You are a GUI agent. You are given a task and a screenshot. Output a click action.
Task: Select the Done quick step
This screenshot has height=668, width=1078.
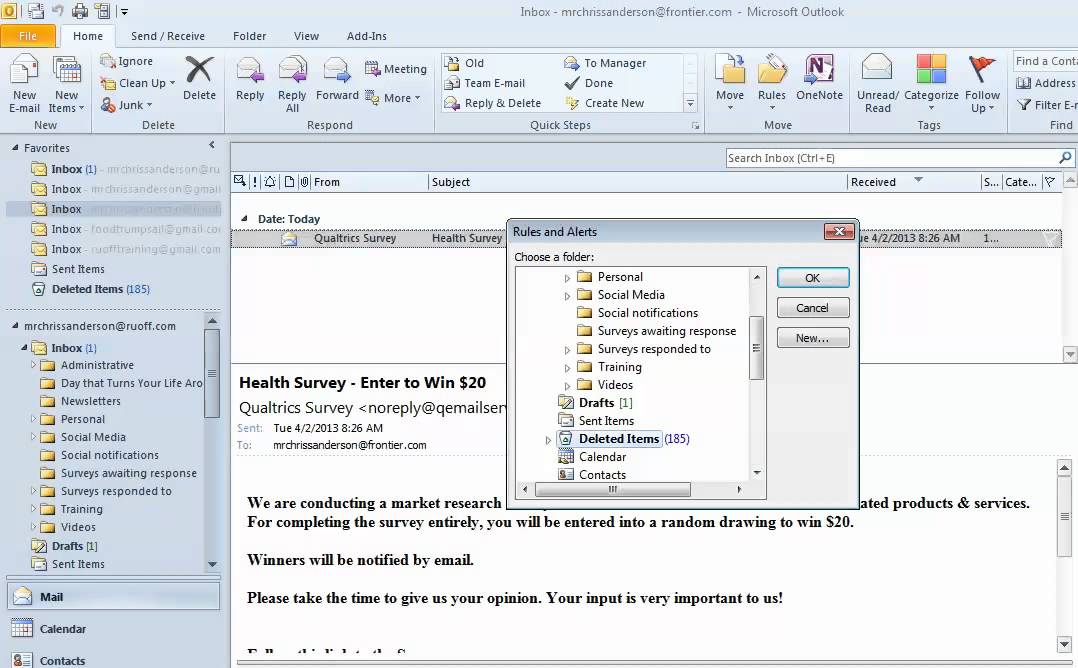(x=588, y=83)
